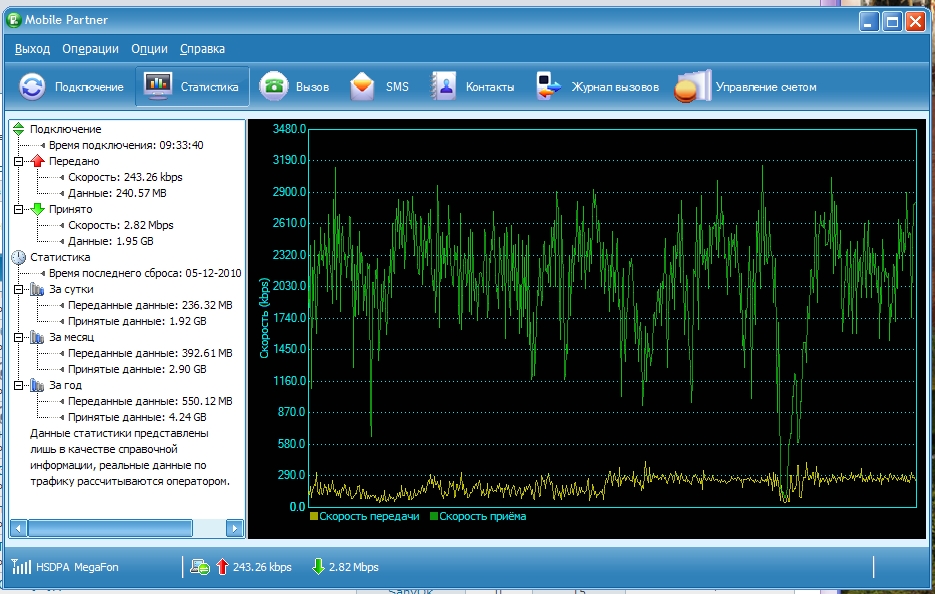
Task: Open the SMS envelope icon
Action: (x=362, y=86)
